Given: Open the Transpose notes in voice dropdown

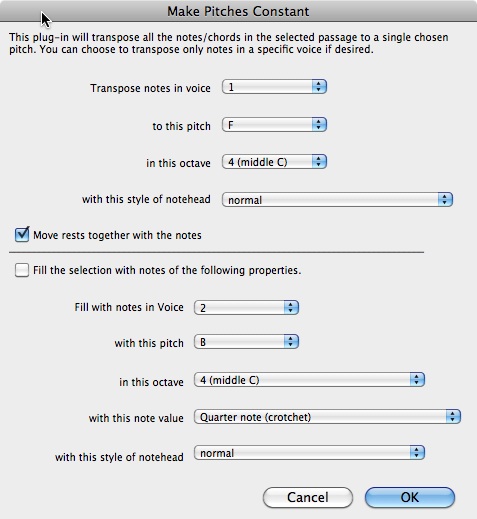Looking at the screenshot, I should point(274,87).
